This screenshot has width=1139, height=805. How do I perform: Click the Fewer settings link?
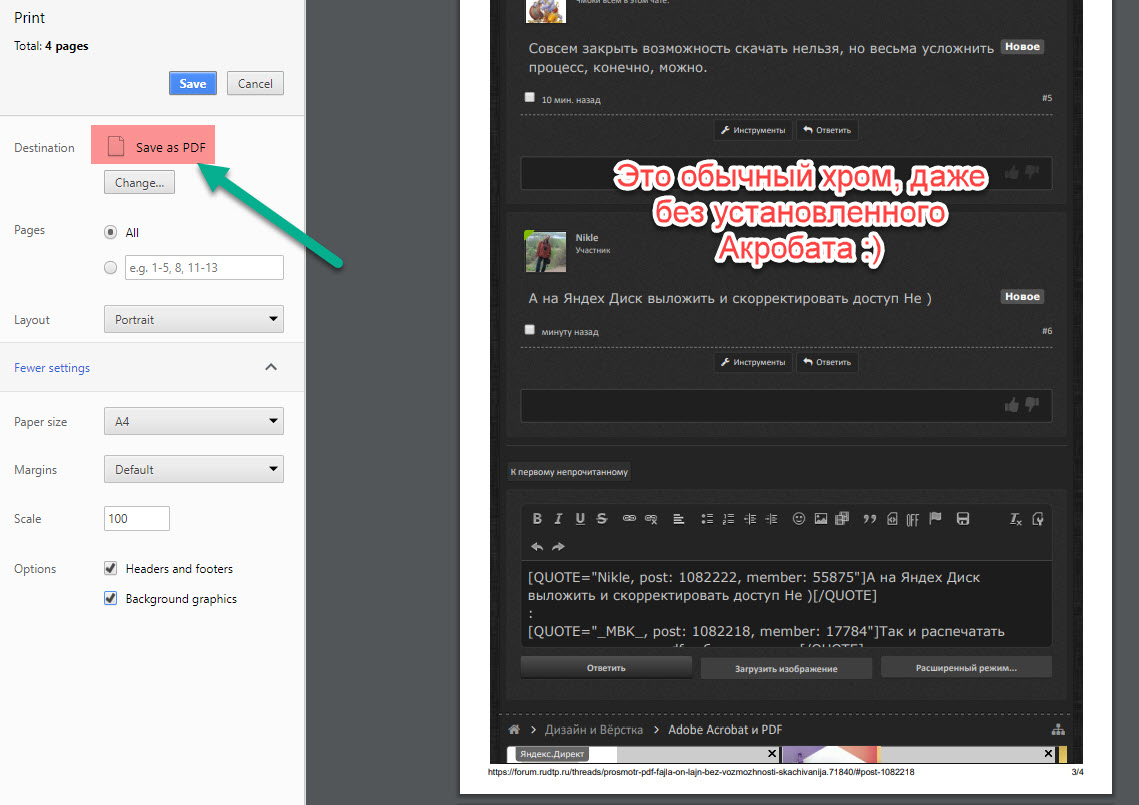52,368
